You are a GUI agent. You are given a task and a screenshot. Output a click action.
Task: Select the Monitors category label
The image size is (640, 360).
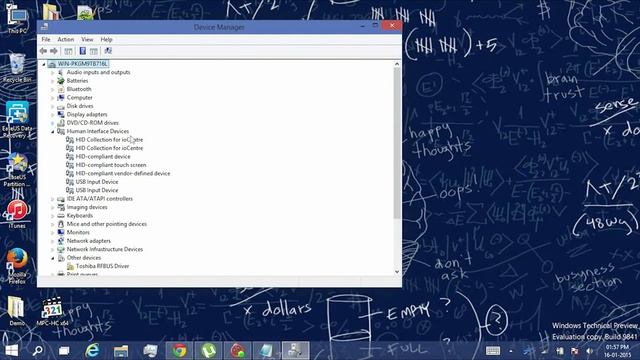click(78, 232)
